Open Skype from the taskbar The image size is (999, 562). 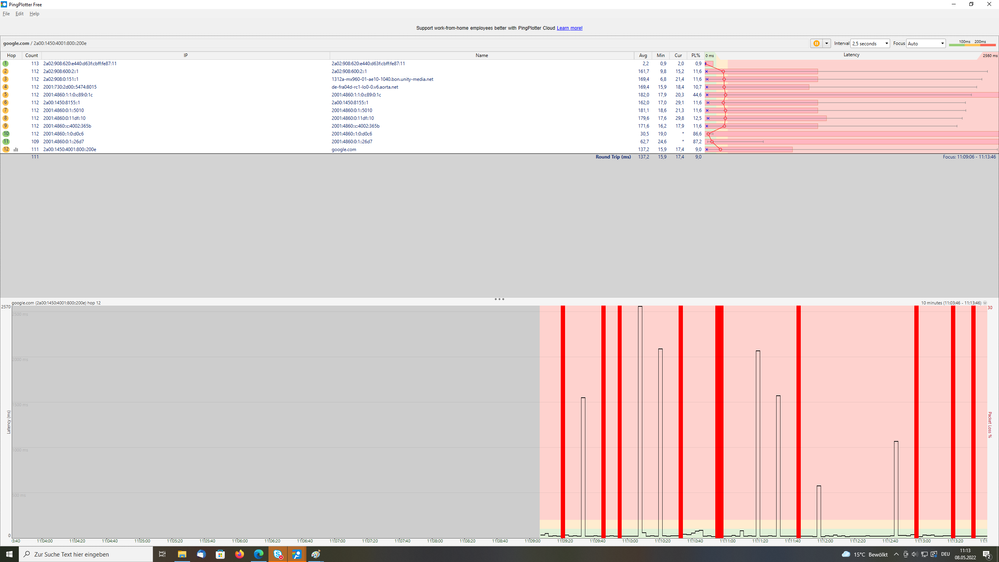277,554
